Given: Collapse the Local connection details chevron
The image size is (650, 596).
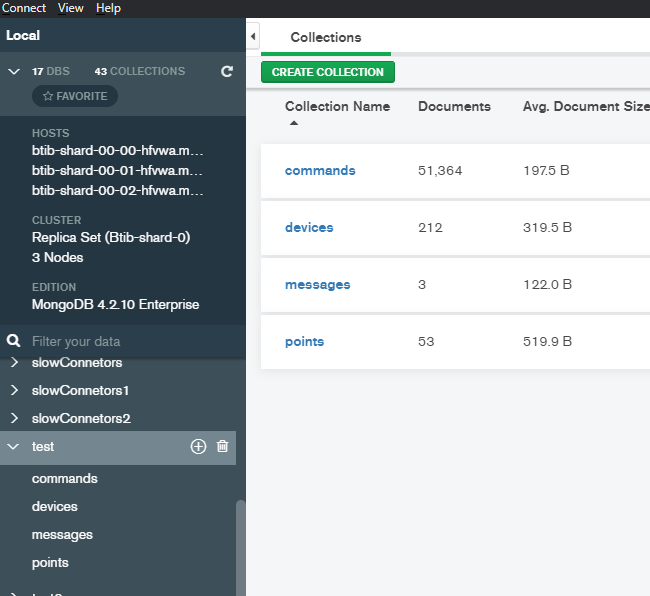Looking at the screenshot, I should (14, 72).
